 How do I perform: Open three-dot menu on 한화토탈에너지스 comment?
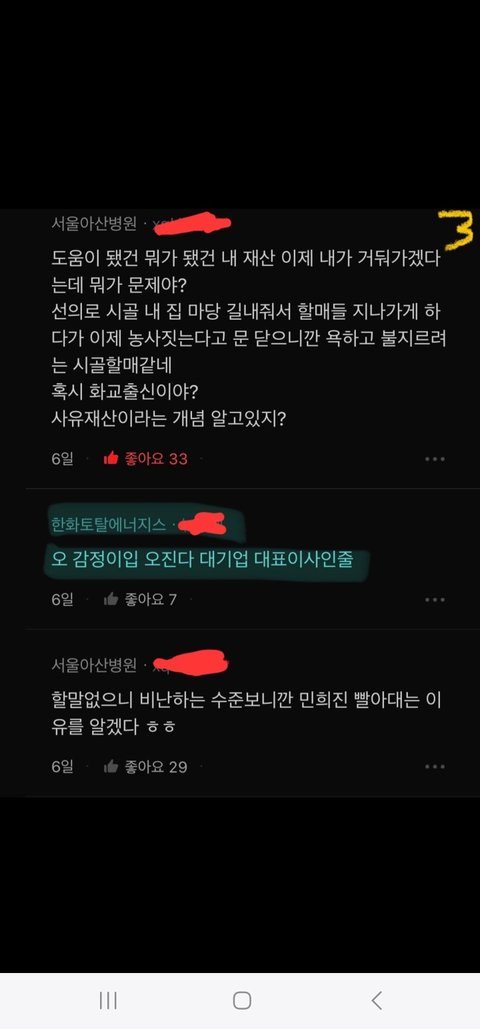435,599
